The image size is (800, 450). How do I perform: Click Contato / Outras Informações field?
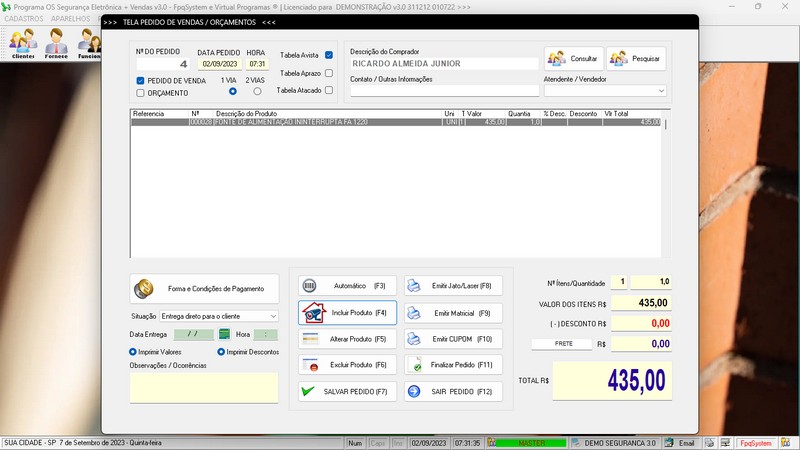444,91
